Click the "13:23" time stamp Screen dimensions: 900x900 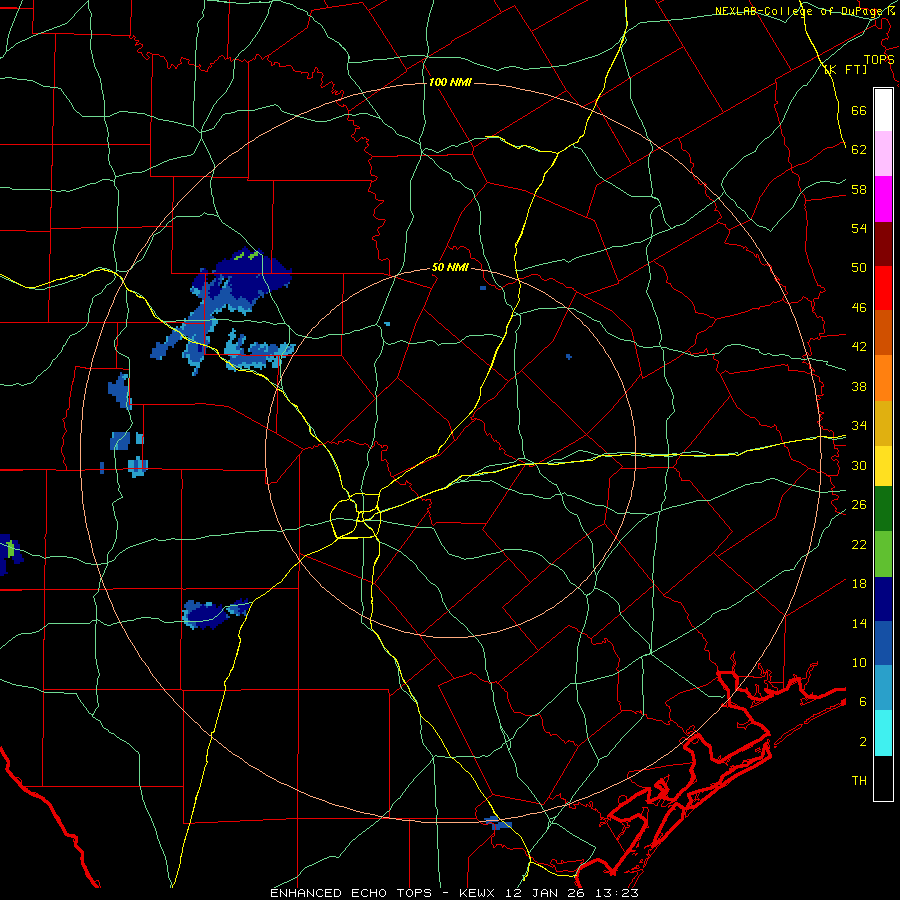point(618,893)
